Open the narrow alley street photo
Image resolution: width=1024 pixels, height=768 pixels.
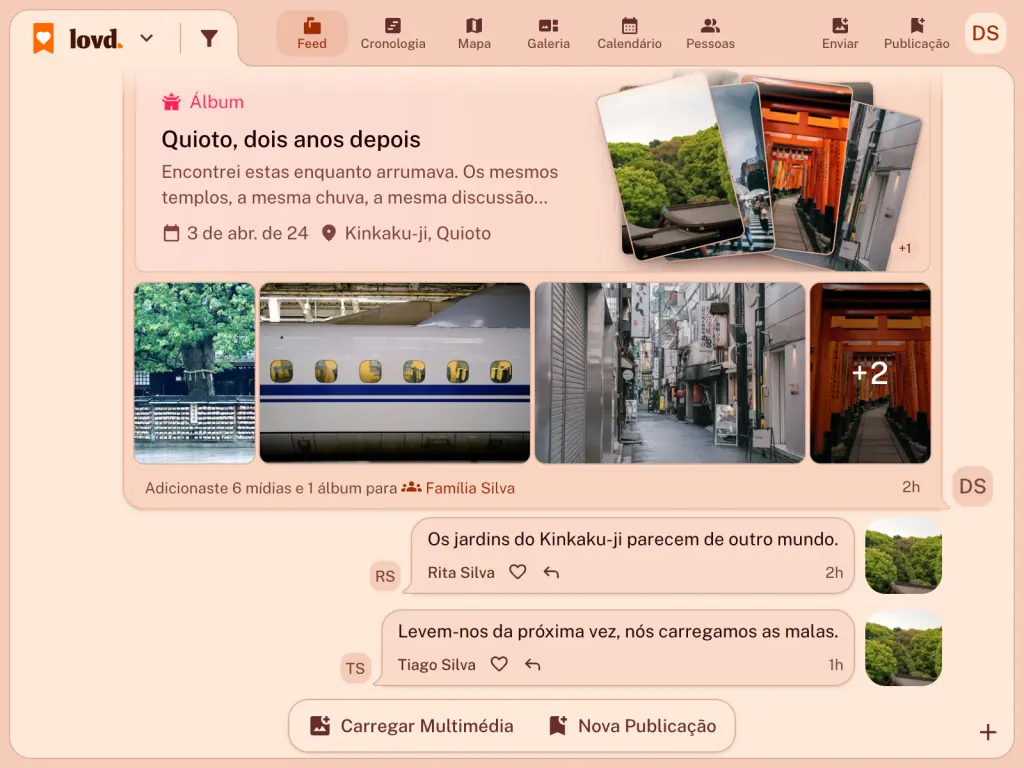pyautogui.click(x=669, y=373)
